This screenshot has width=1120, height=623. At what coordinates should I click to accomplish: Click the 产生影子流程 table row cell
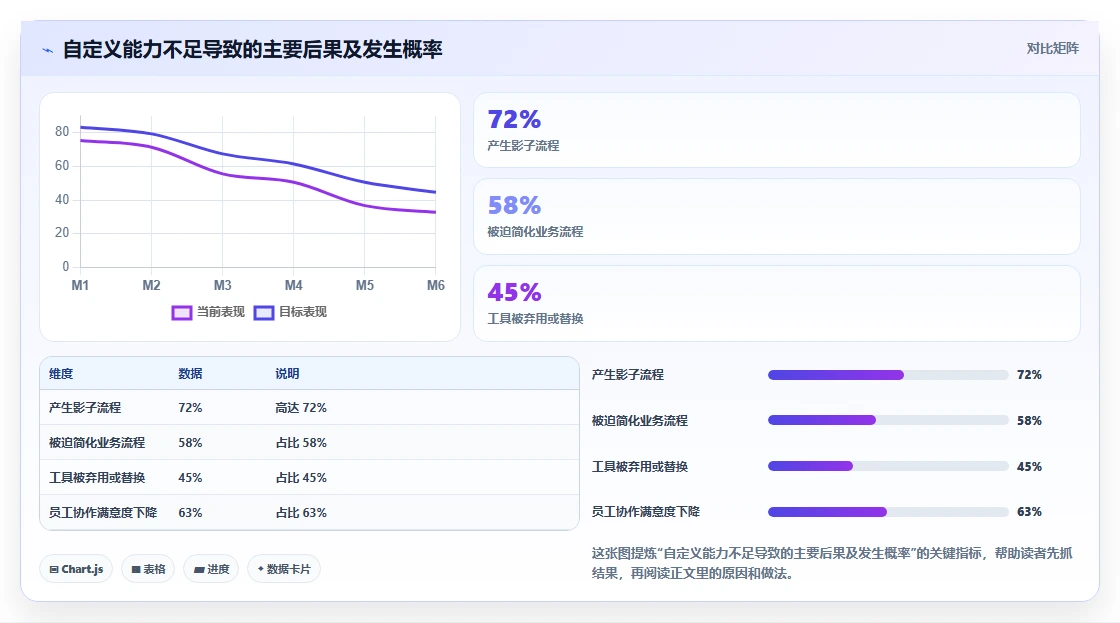click(84, 408)
